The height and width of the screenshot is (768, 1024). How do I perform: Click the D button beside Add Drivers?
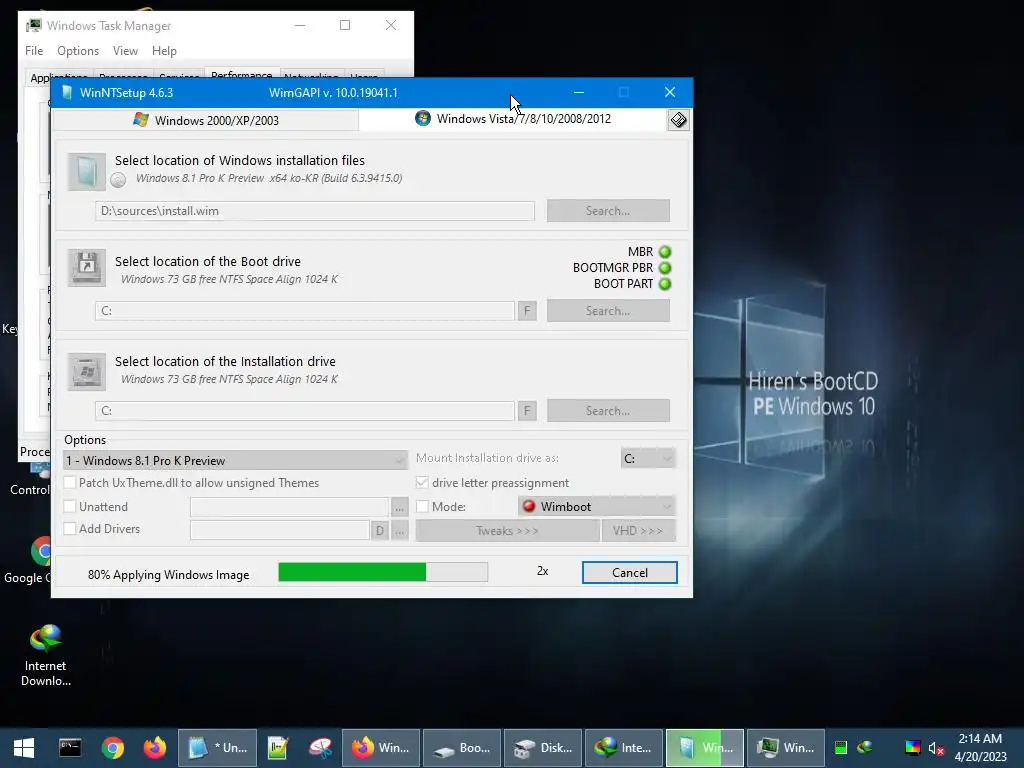379,530
